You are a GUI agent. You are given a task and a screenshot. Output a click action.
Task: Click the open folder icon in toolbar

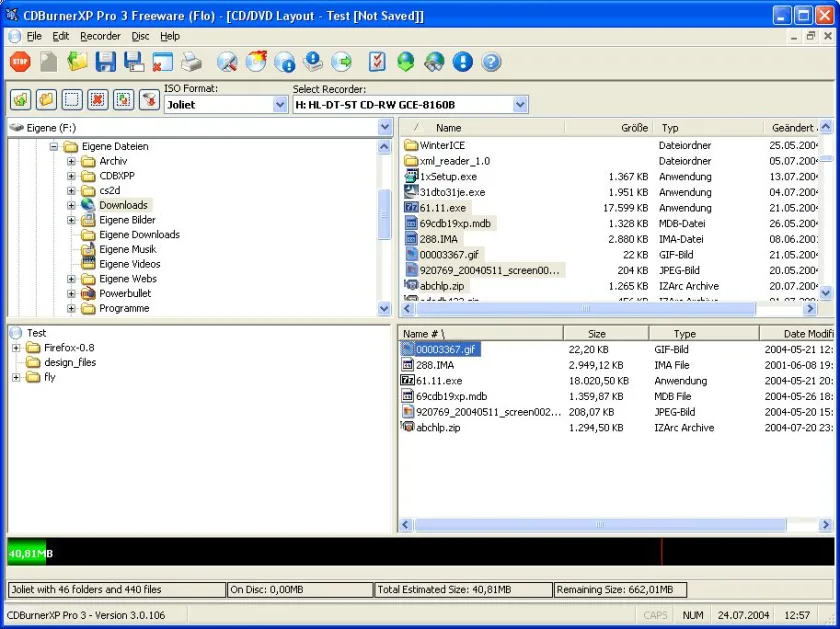(77, 62)
